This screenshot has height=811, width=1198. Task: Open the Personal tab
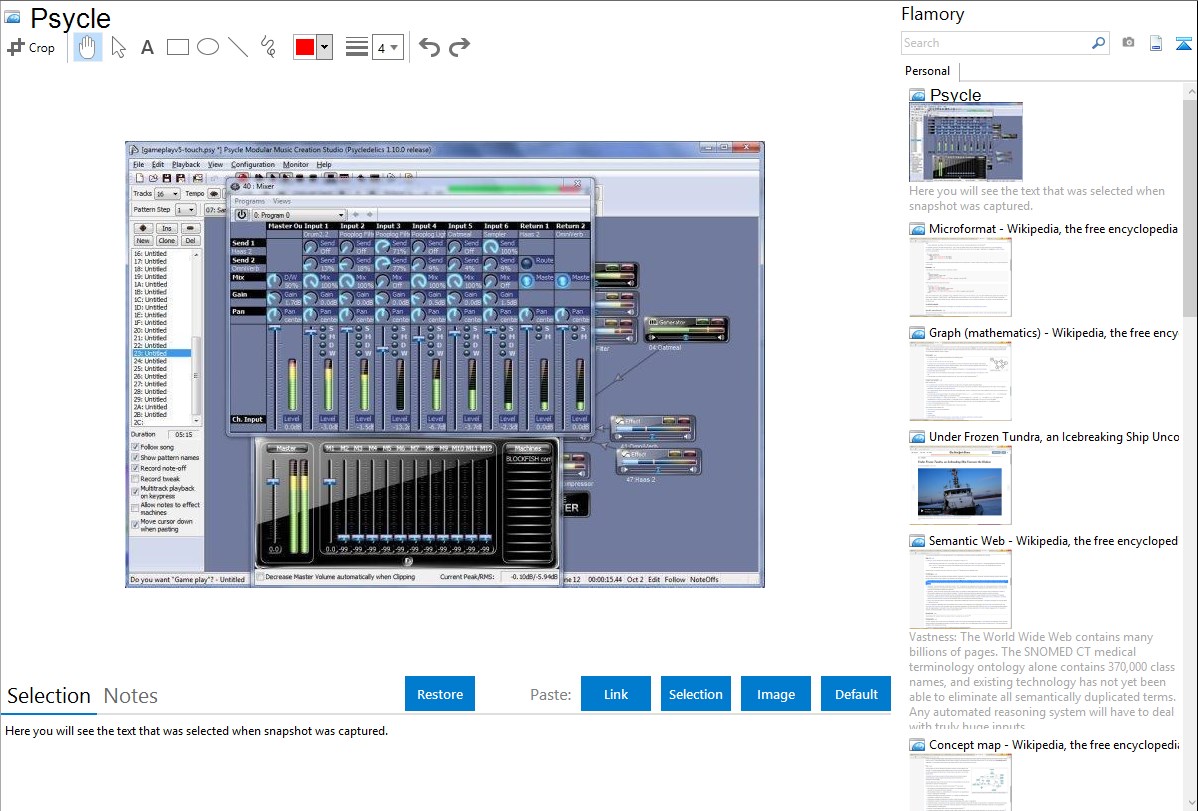click(927, 71)
